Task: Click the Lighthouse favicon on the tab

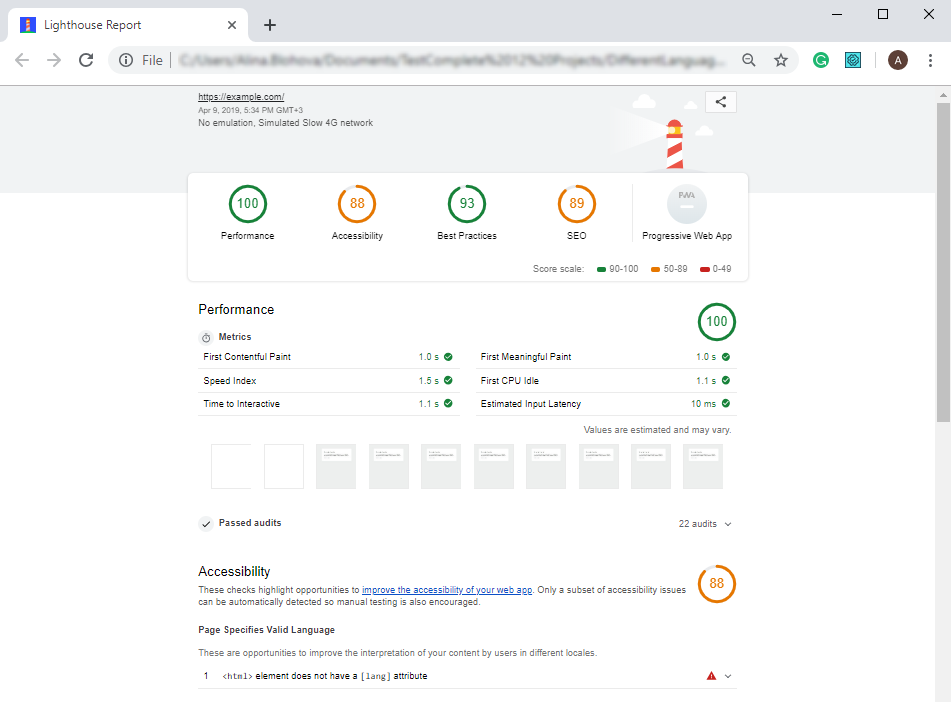Action: tap(28, 25)
